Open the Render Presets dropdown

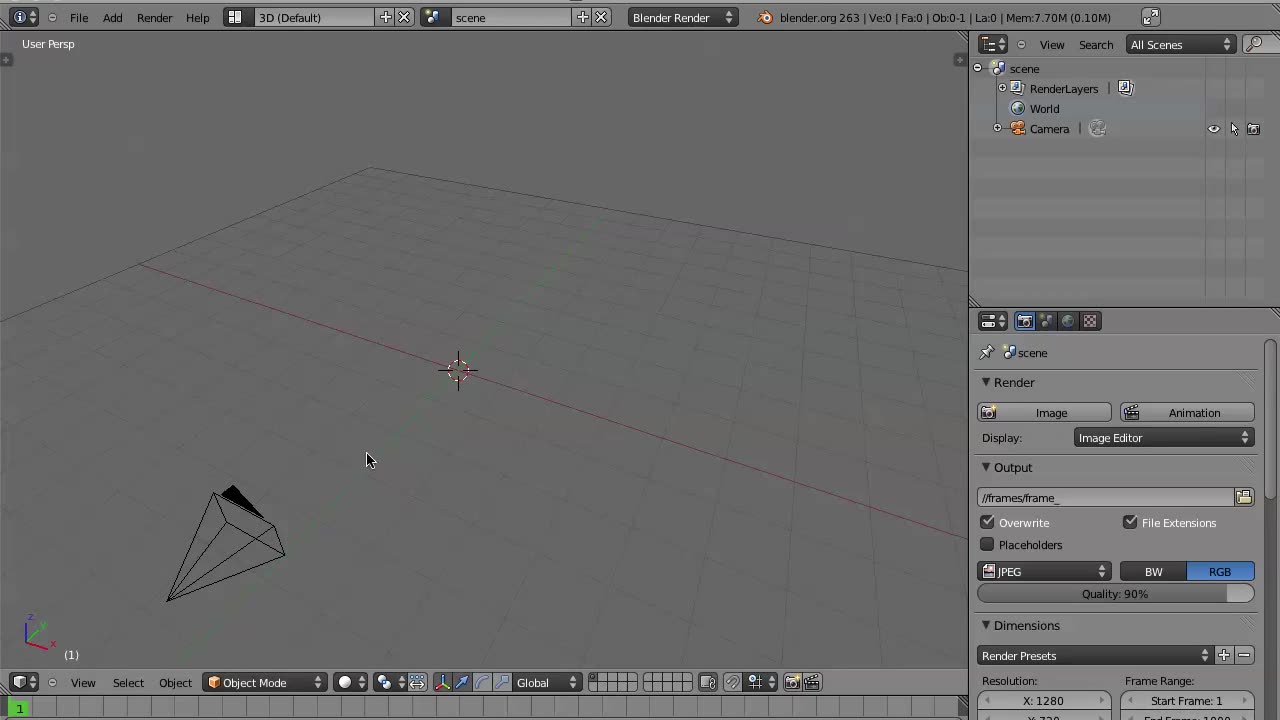(1095, 655)
